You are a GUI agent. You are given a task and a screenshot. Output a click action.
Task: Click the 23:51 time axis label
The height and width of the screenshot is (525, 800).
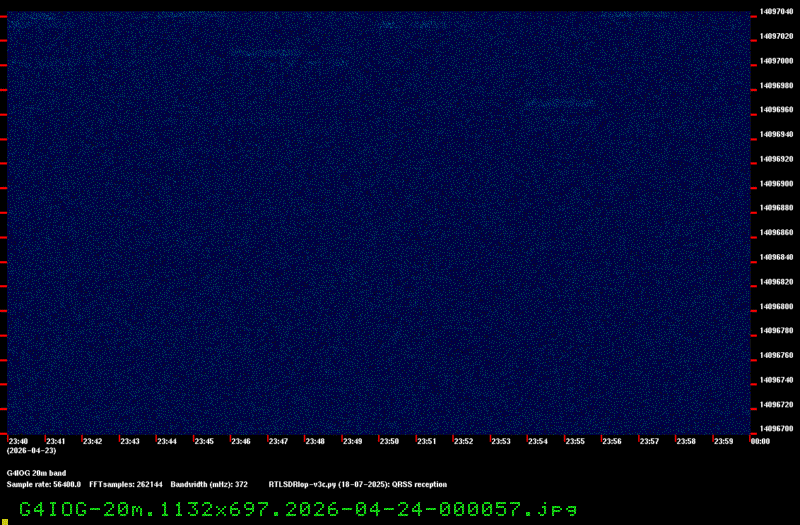point(427,441)
